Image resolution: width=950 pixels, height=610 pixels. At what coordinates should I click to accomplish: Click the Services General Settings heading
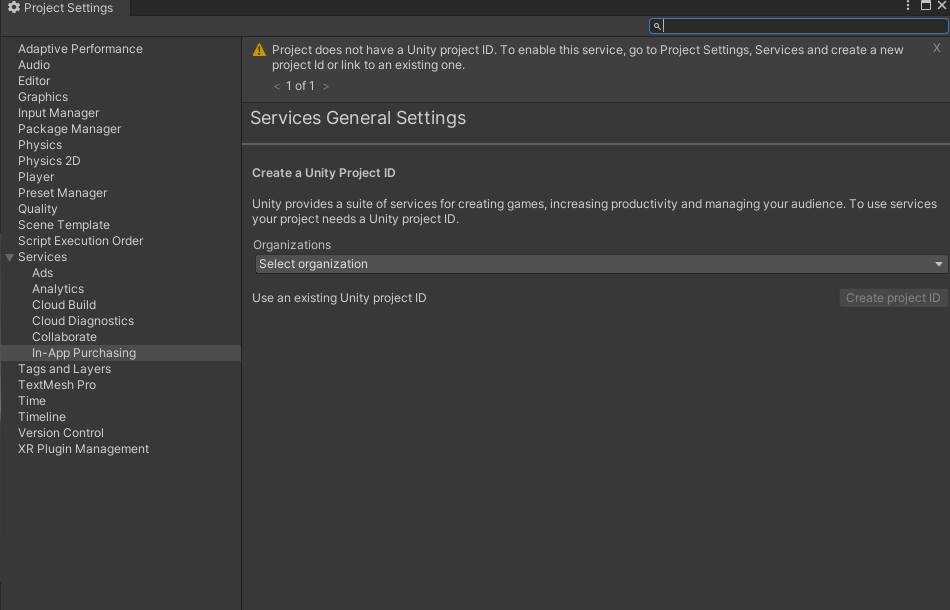point(358,118)
